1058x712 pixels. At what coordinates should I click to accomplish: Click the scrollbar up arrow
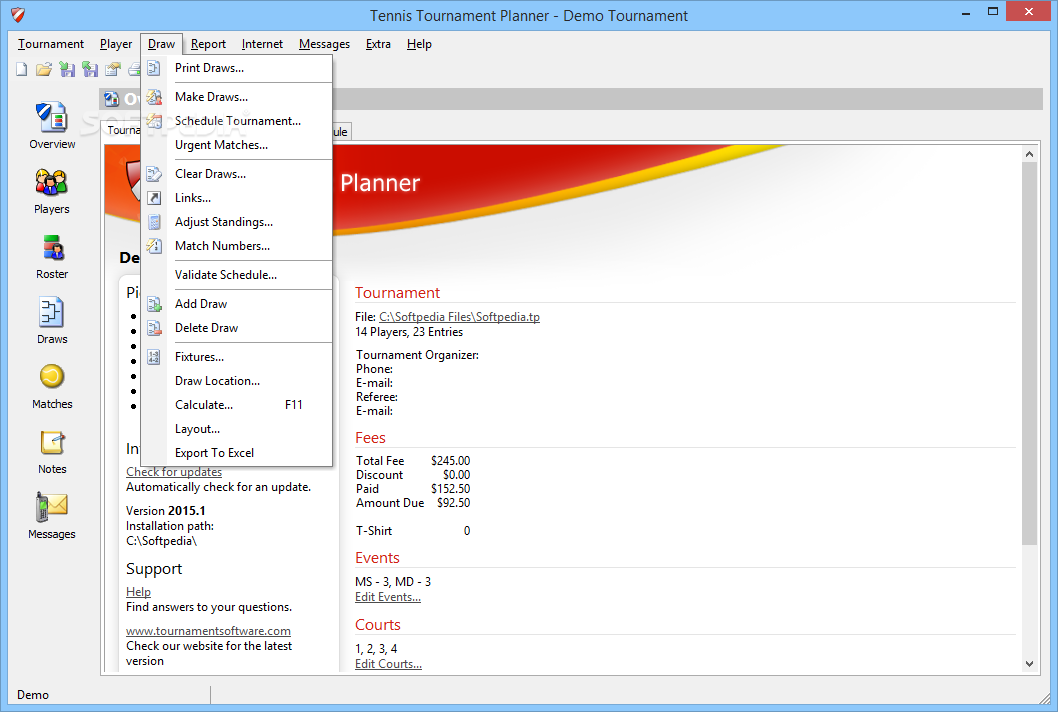(x=1029, y=154)
